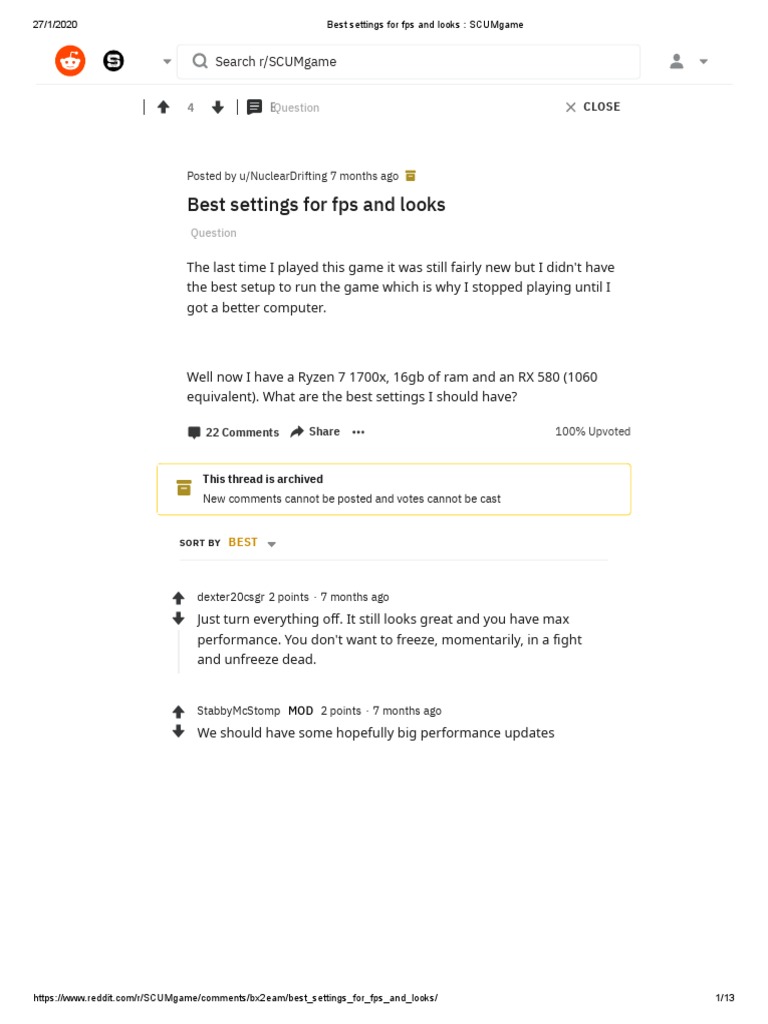Screen dimensions: 768x1024
Task: Share the post
Action: pyautogui.click(x=315, y=432)
